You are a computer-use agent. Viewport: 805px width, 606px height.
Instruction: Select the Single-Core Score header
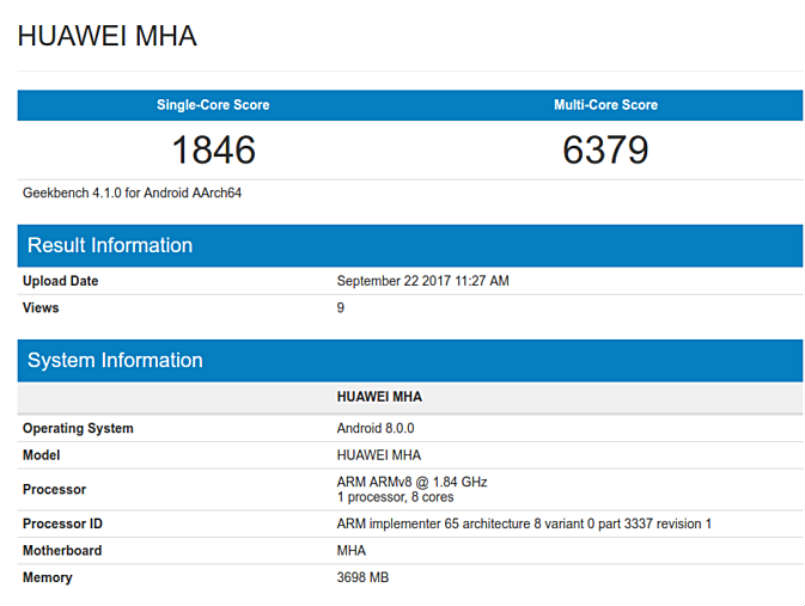[213, 105]
